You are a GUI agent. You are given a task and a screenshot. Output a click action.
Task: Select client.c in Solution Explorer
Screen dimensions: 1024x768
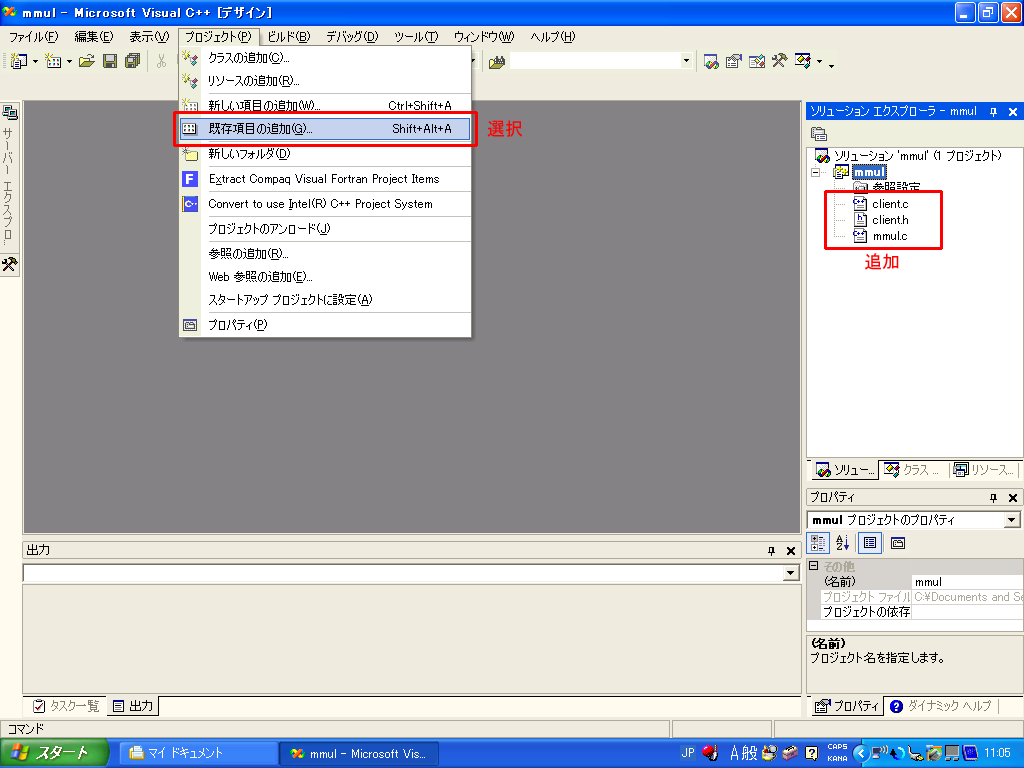tap(889, 204)
